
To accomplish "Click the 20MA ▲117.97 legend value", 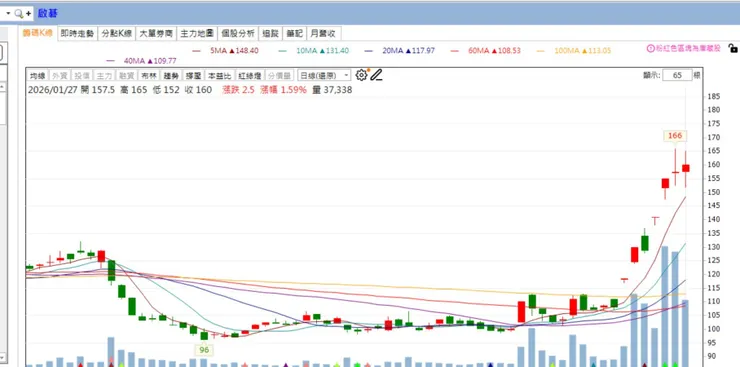I will pos(408,50).
